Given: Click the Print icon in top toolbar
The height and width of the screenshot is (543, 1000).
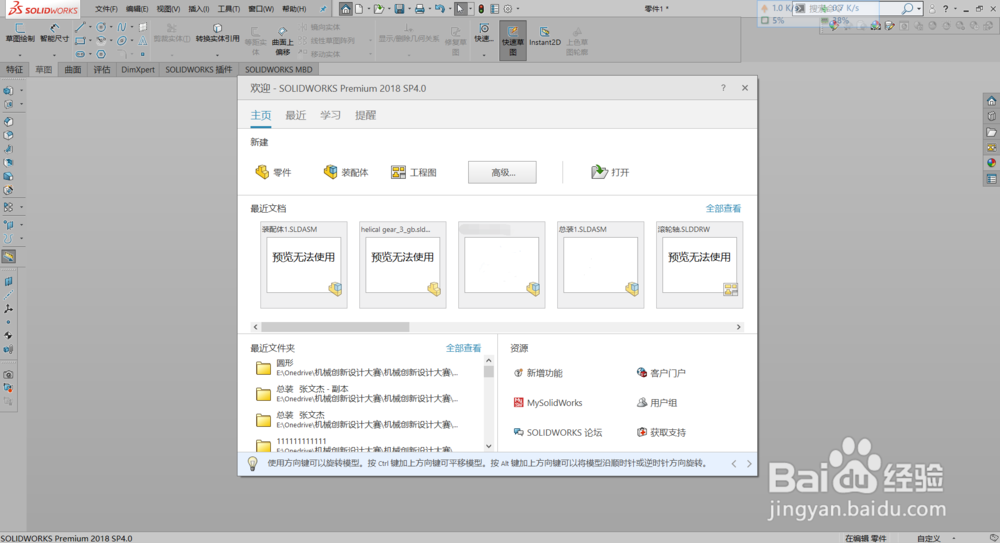Looking at the screenshot, I should click(419, 9).
